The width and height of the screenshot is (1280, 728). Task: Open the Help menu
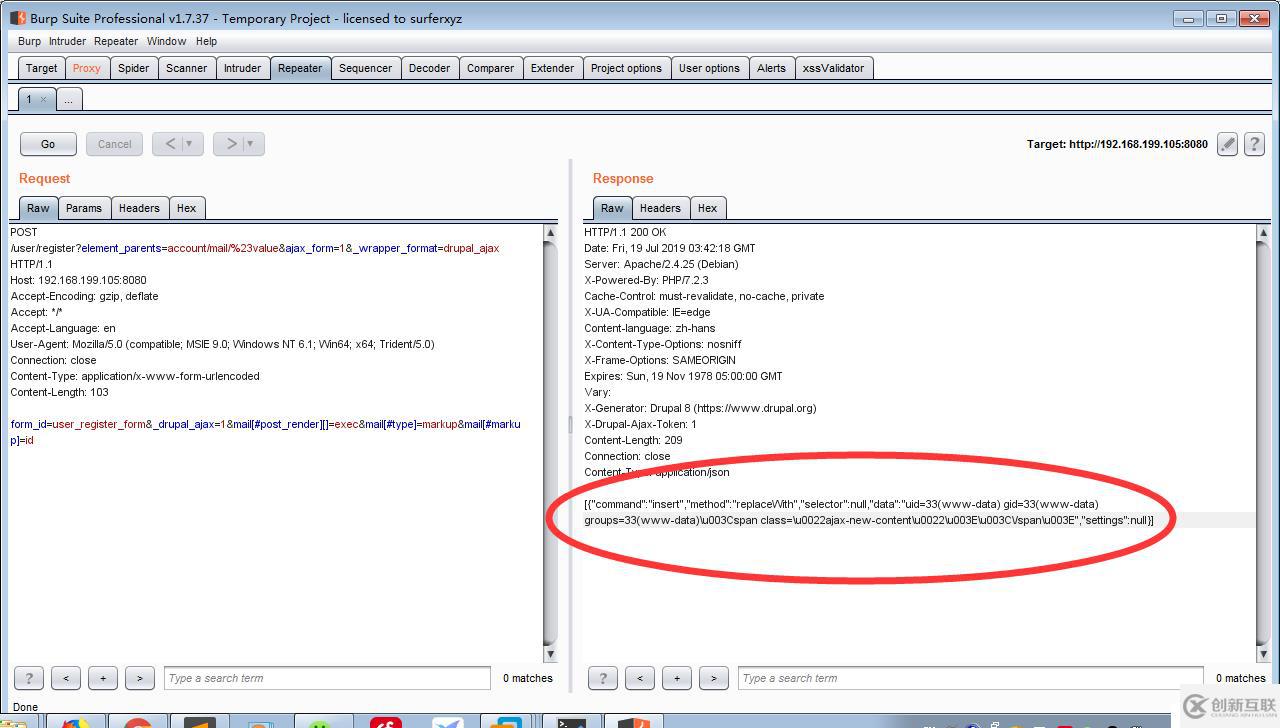[x=206, y=41]
